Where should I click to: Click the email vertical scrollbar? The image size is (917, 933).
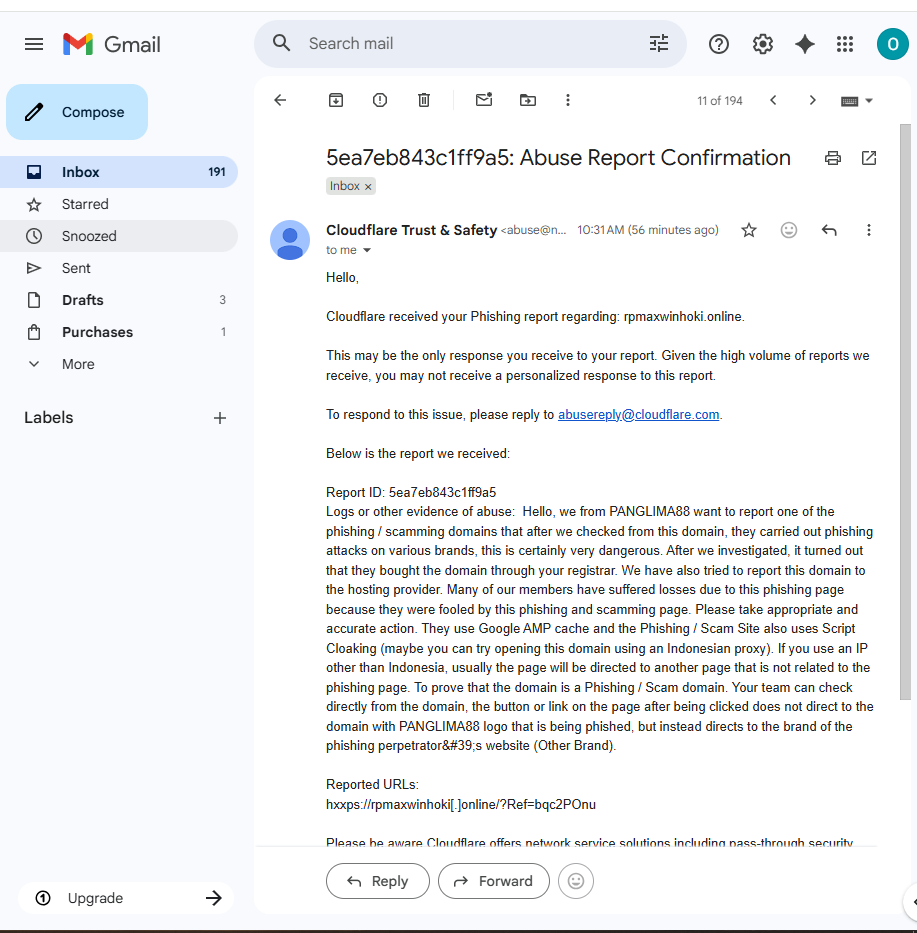point(905,412)
